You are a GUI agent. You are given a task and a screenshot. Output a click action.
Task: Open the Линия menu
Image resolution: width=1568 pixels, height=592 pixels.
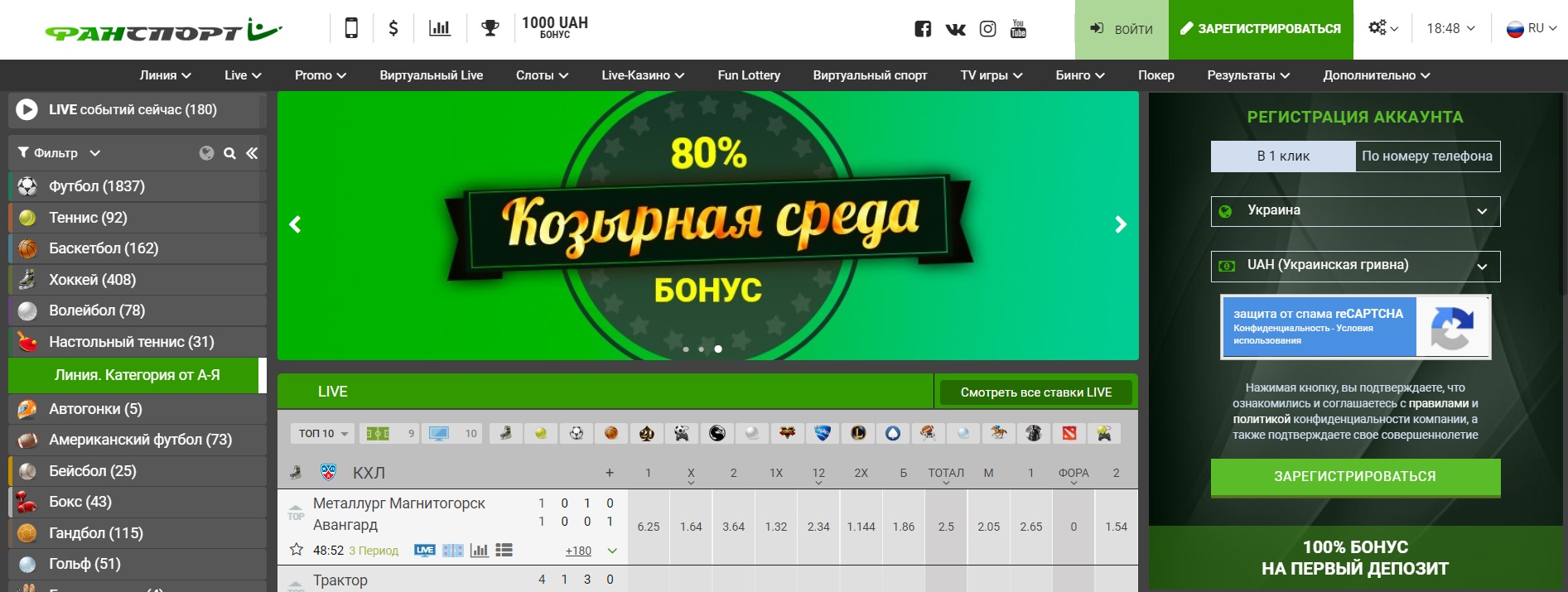click(165, 75)
